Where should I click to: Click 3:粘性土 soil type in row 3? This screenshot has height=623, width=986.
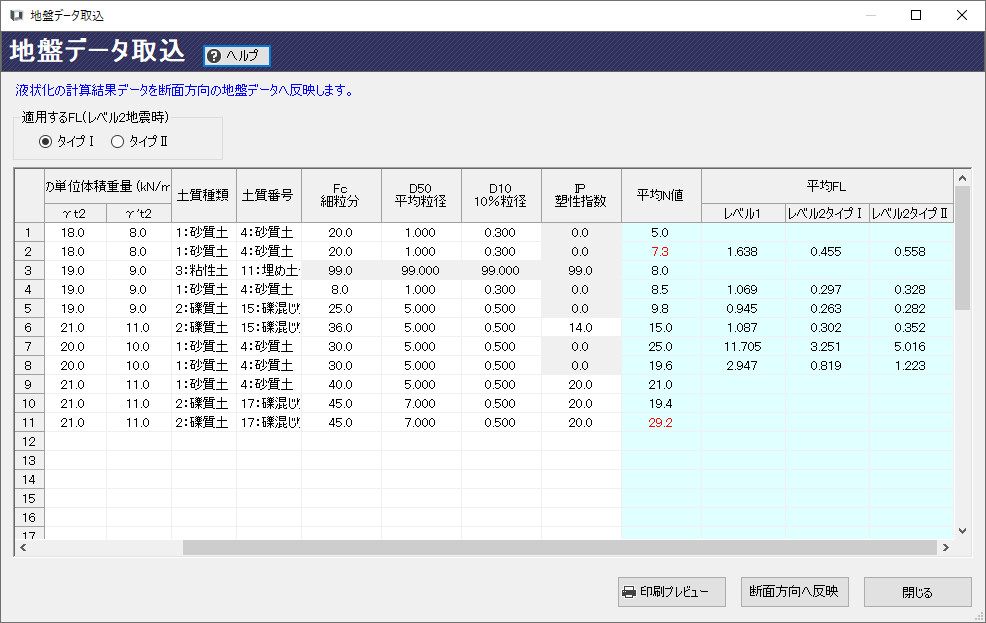pyautogui.click(x=204, y=271)
